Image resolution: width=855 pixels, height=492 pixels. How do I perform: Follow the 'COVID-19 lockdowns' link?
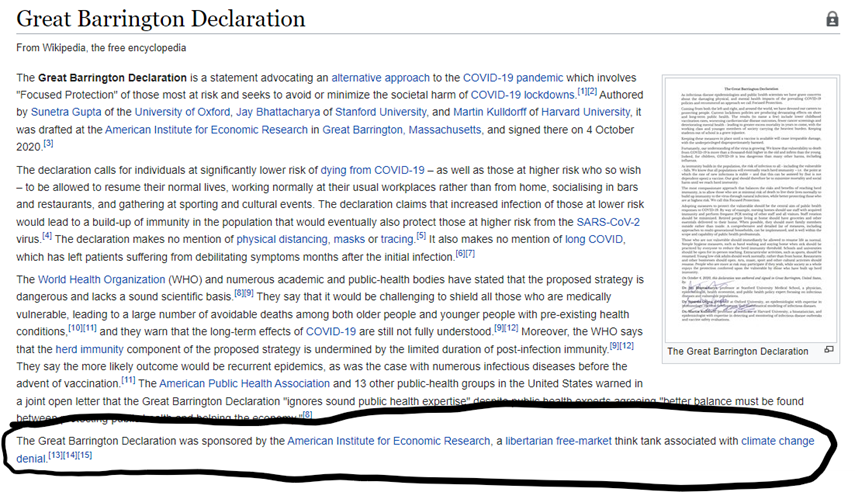pyautogui.click(x=523, y=95)
